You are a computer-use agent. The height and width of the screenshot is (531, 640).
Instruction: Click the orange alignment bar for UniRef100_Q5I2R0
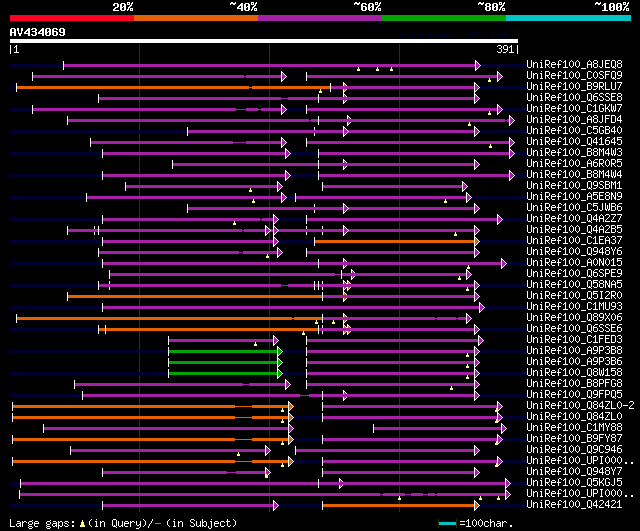pyautogui.click(x=195, y=296)
